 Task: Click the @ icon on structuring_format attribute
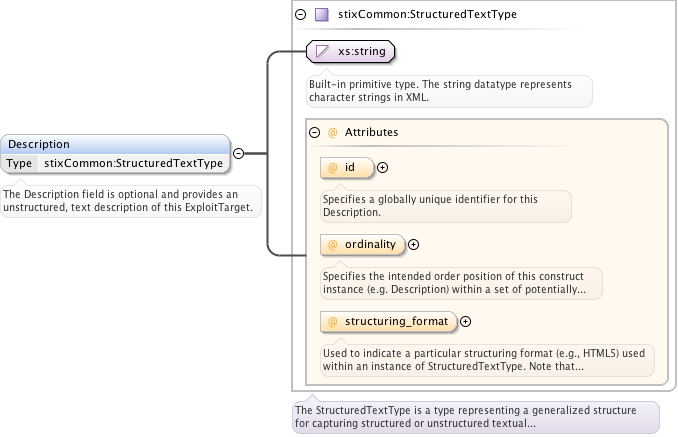point(333,321)
